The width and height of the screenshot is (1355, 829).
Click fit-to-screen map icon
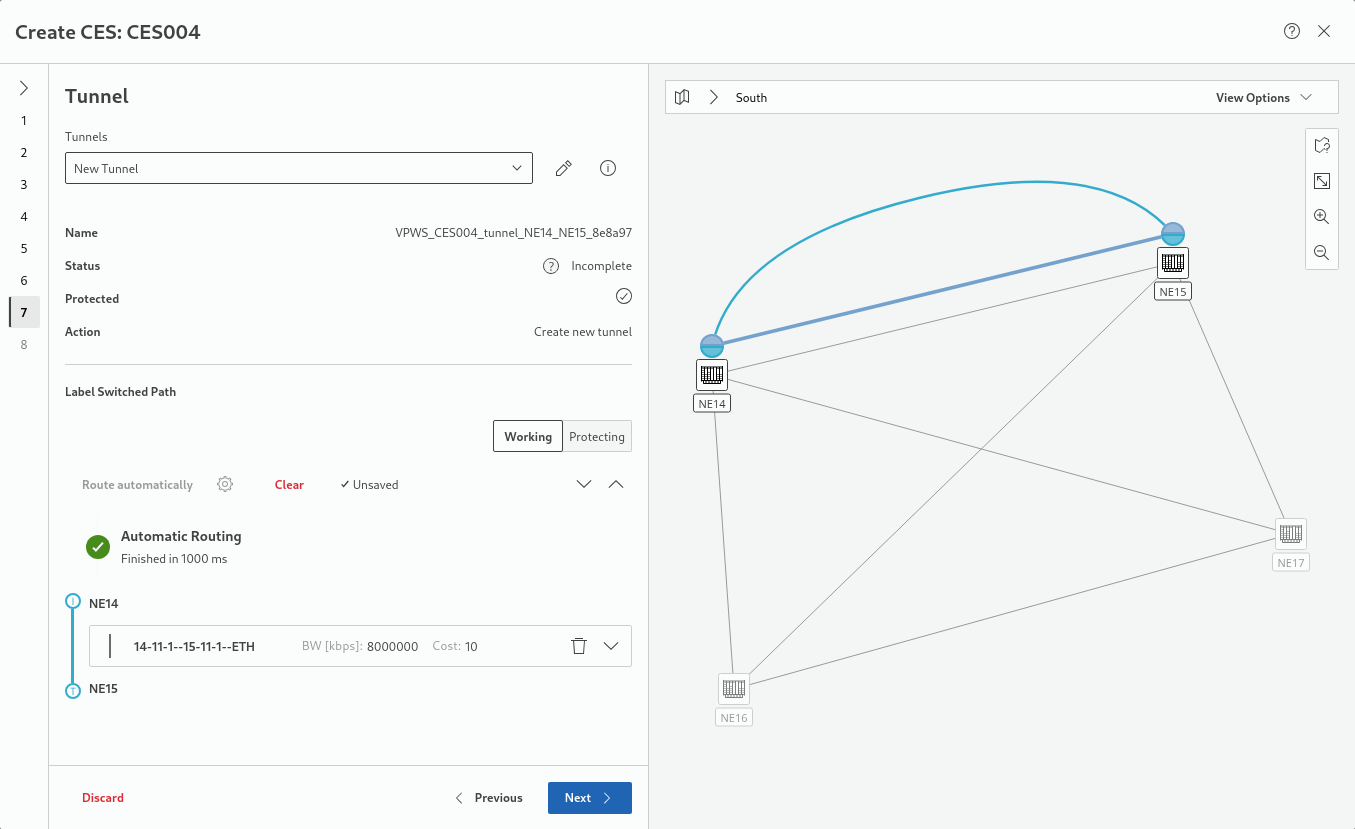1321,181
